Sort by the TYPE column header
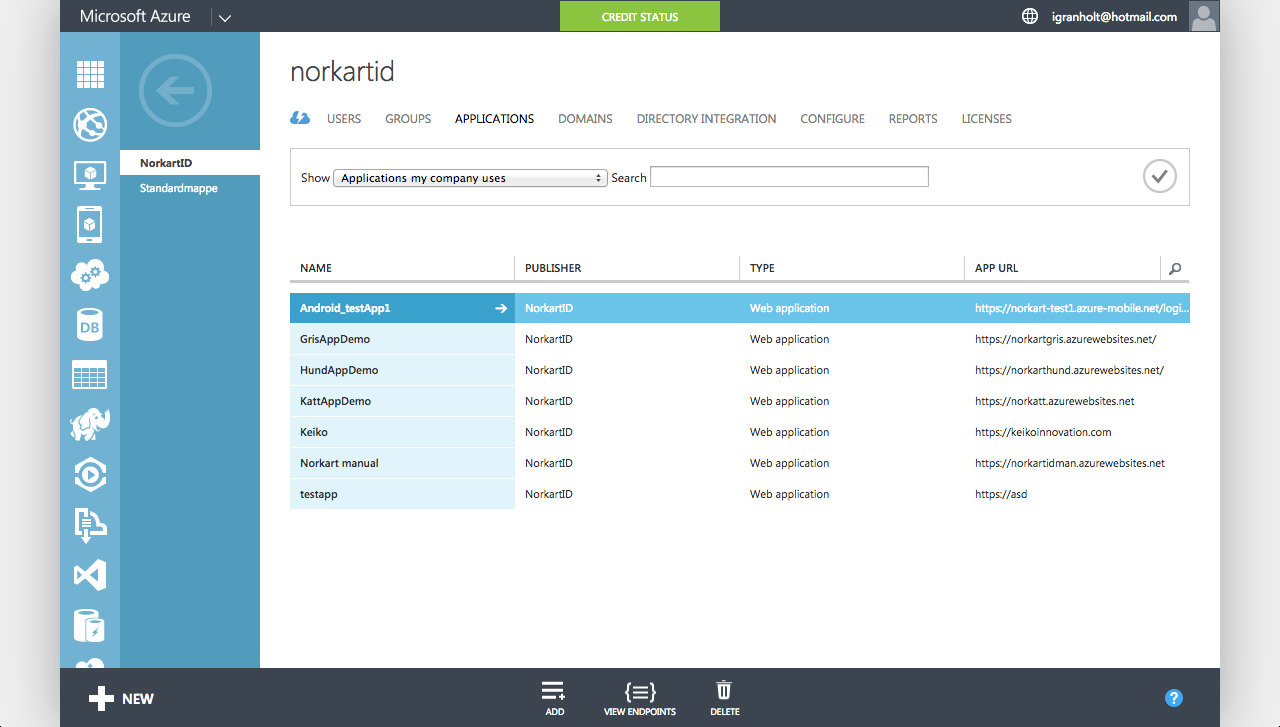This screenshot has width=1280, height=727. point(852,268)
